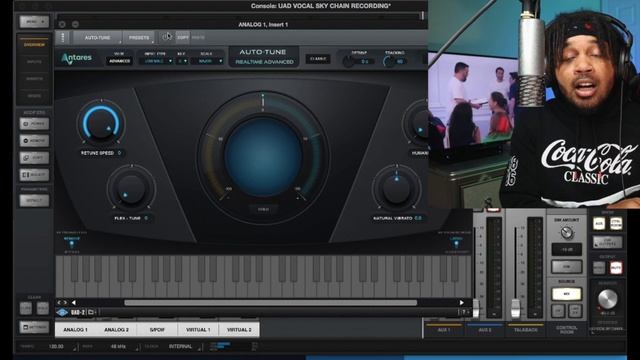
Task: Select the Analog 2 channel tab
Action: click(x=116, y=329)
